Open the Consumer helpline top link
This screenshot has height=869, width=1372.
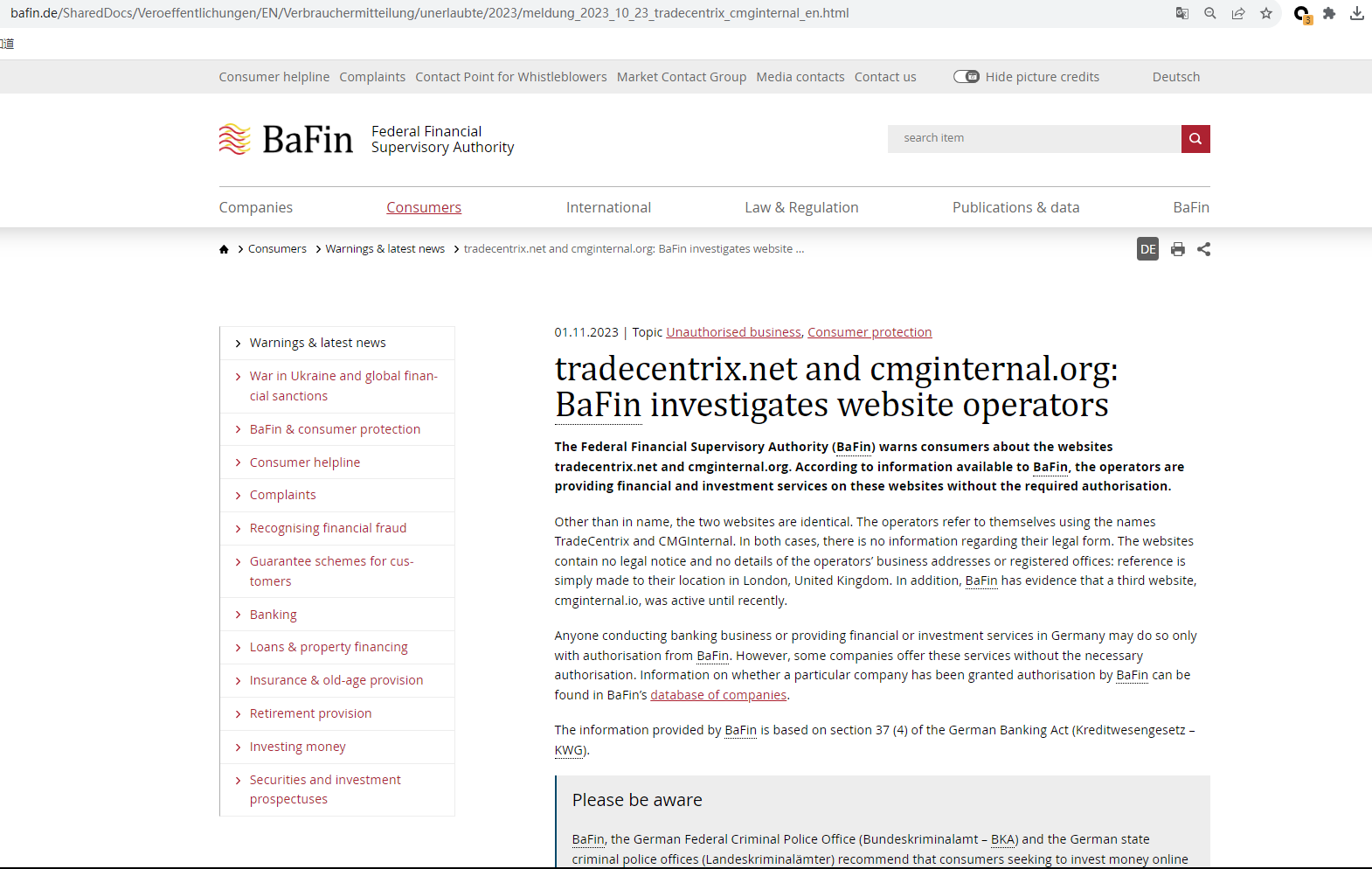[274, 77]
